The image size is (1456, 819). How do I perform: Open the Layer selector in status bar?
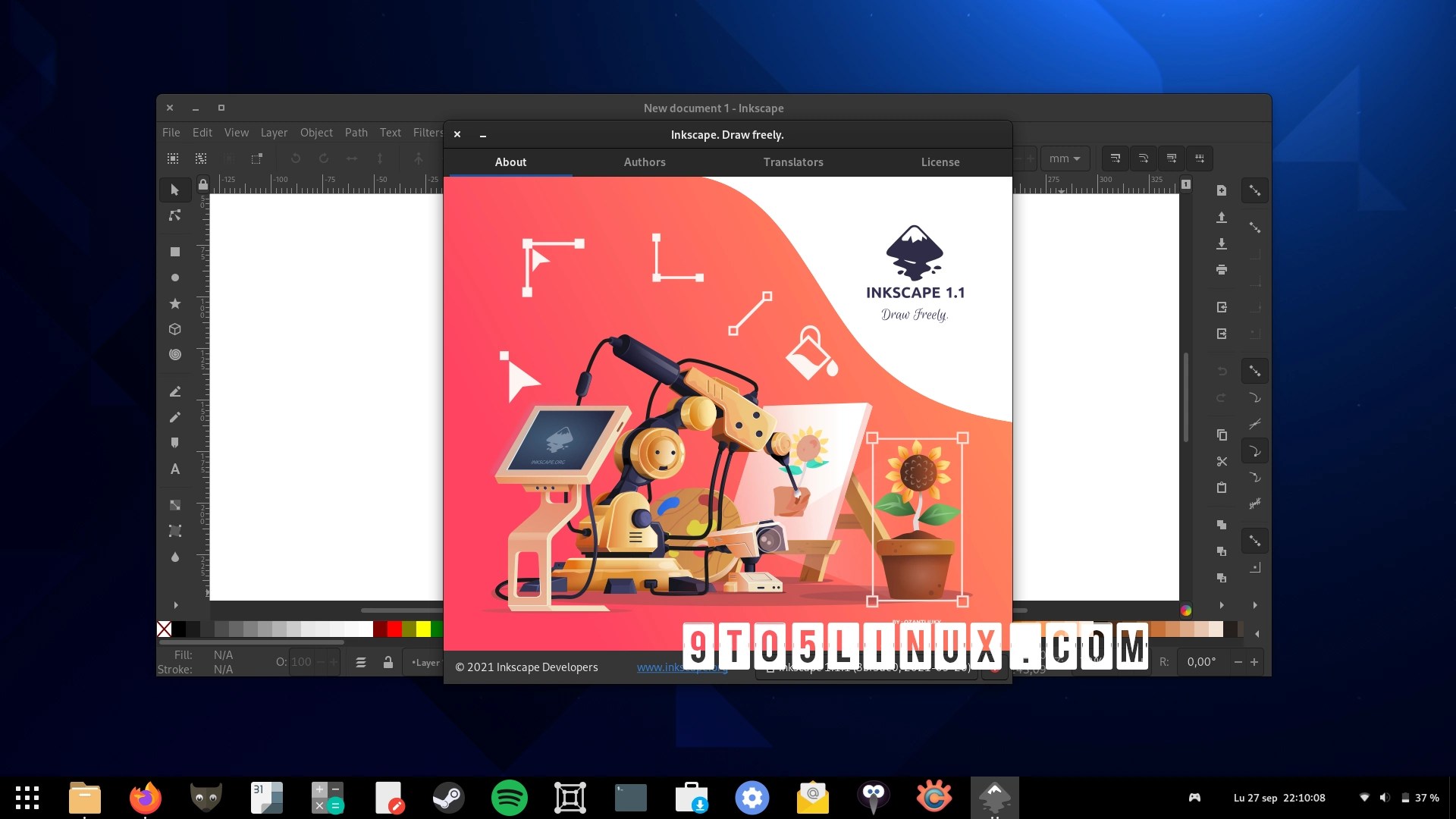(x=425, y=662)
